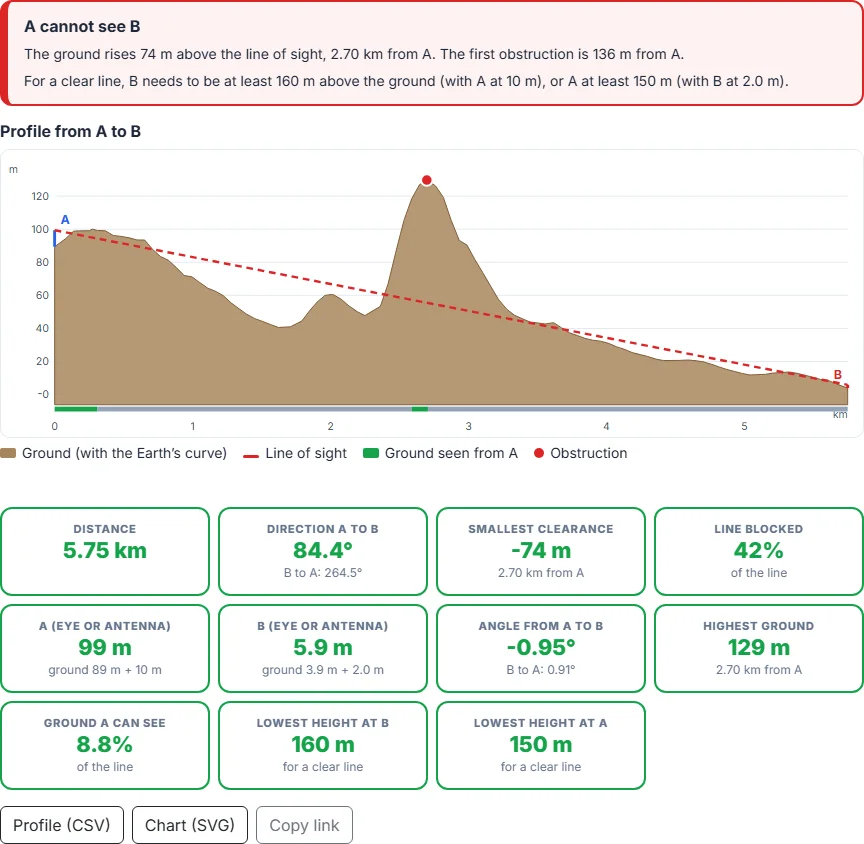The width and height of the screenshot is (864, 844).
Task: Click the 'ground 3.9 m + 2.0 m' subtext
Action: point(323,670)
